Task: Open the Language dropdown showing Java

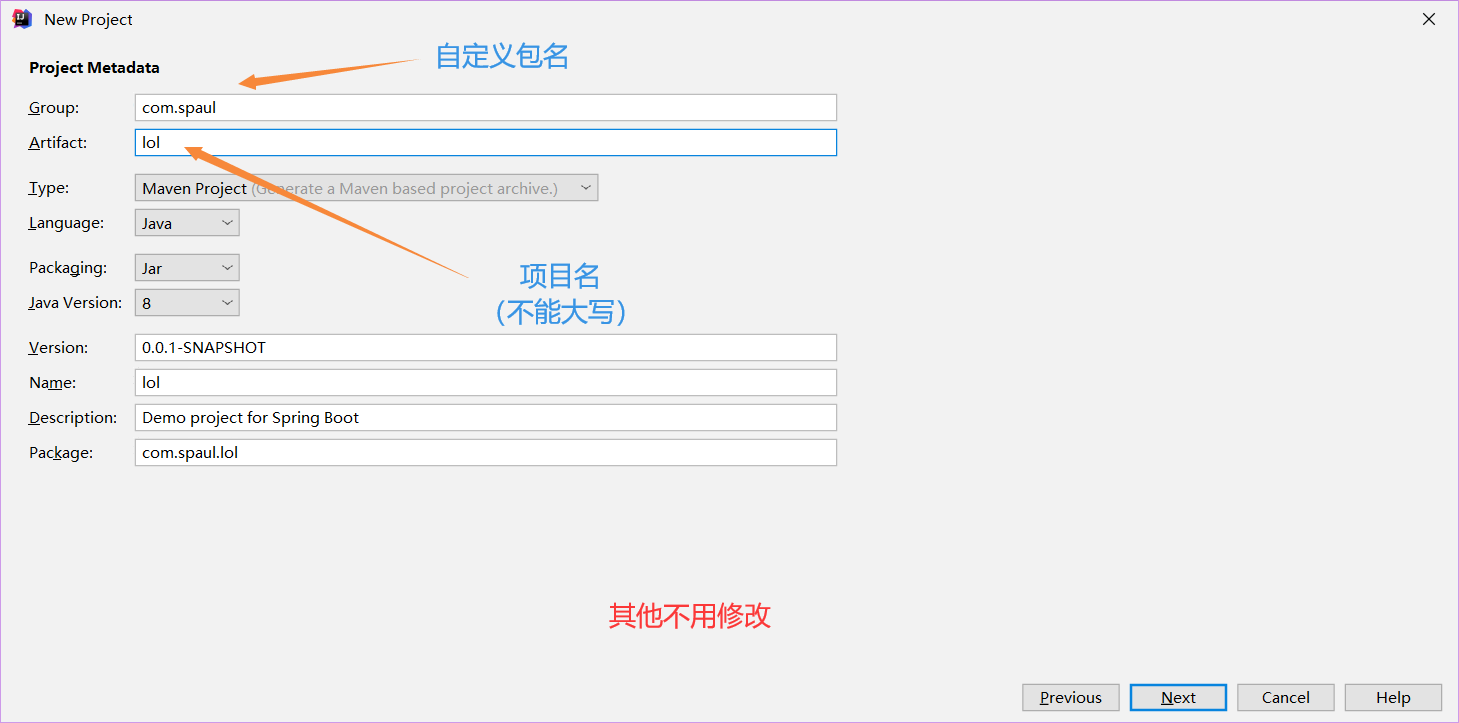Action: (187, 223)
